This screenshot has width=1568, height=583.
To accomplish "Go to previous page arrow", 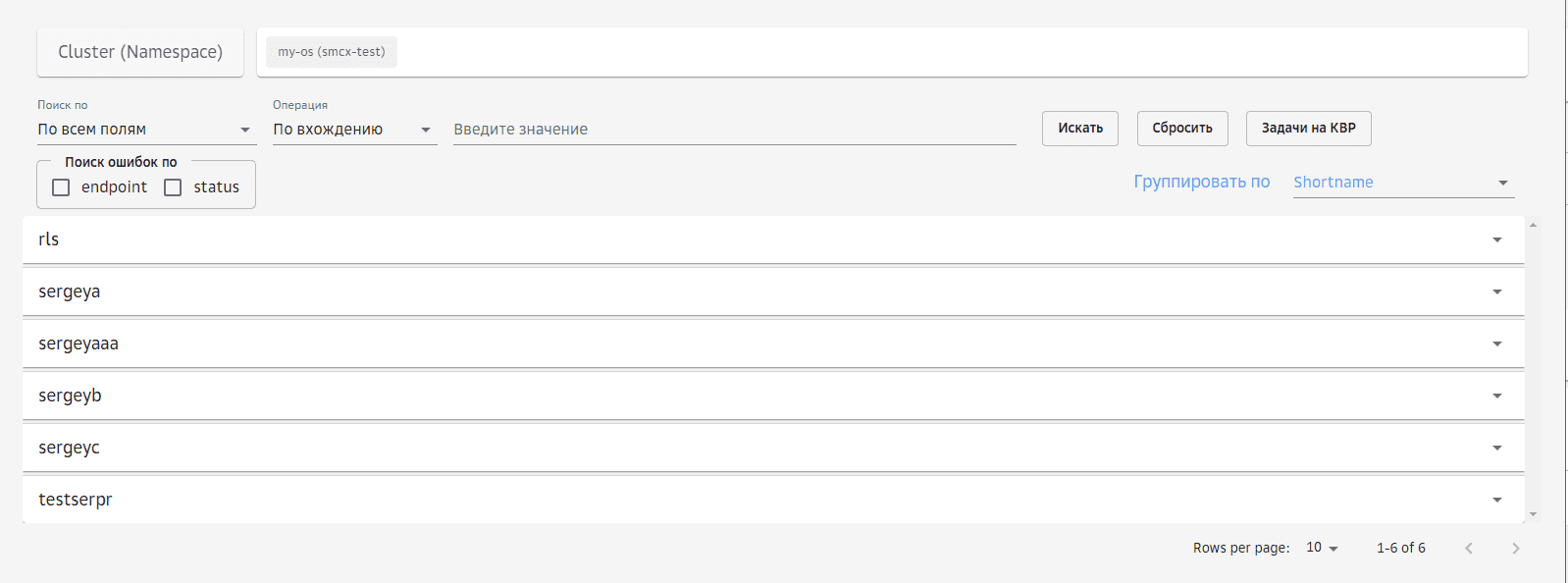I will coord(1469,549).
